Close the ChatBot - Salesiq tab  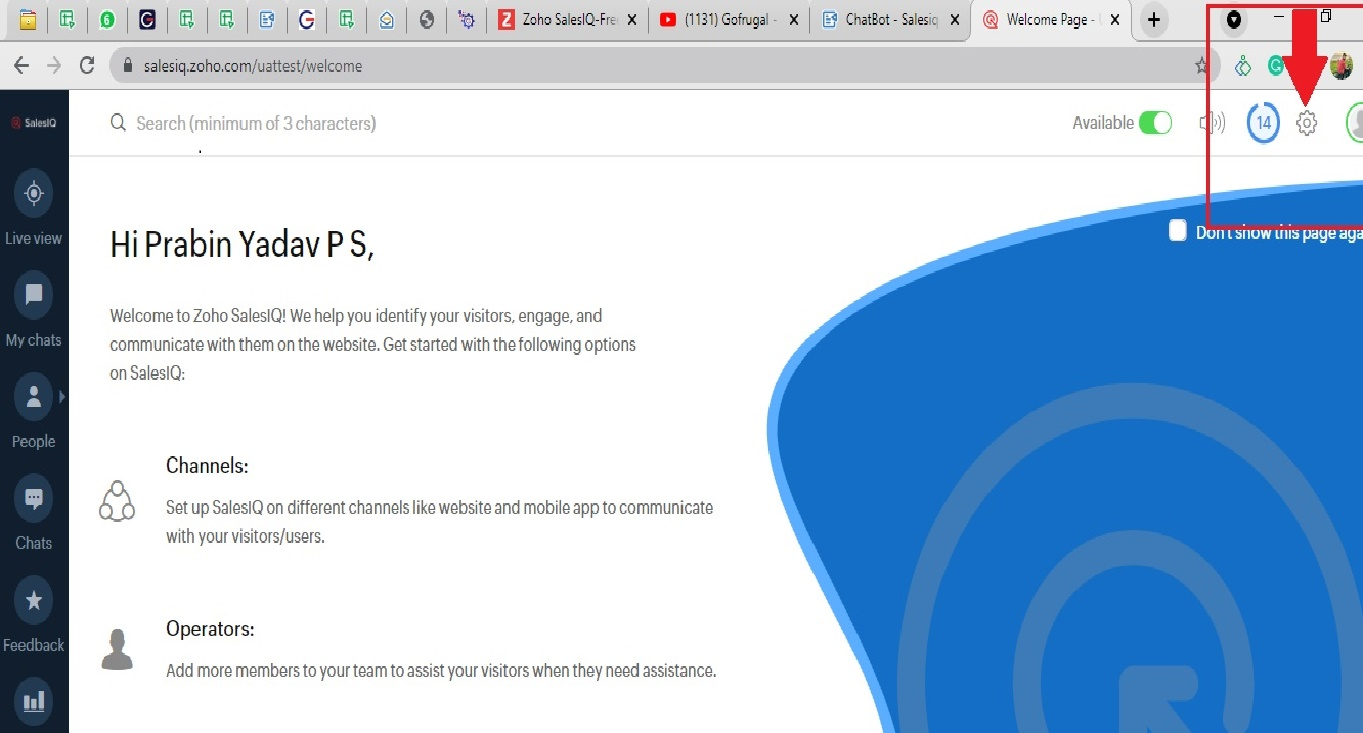(954, 20)
